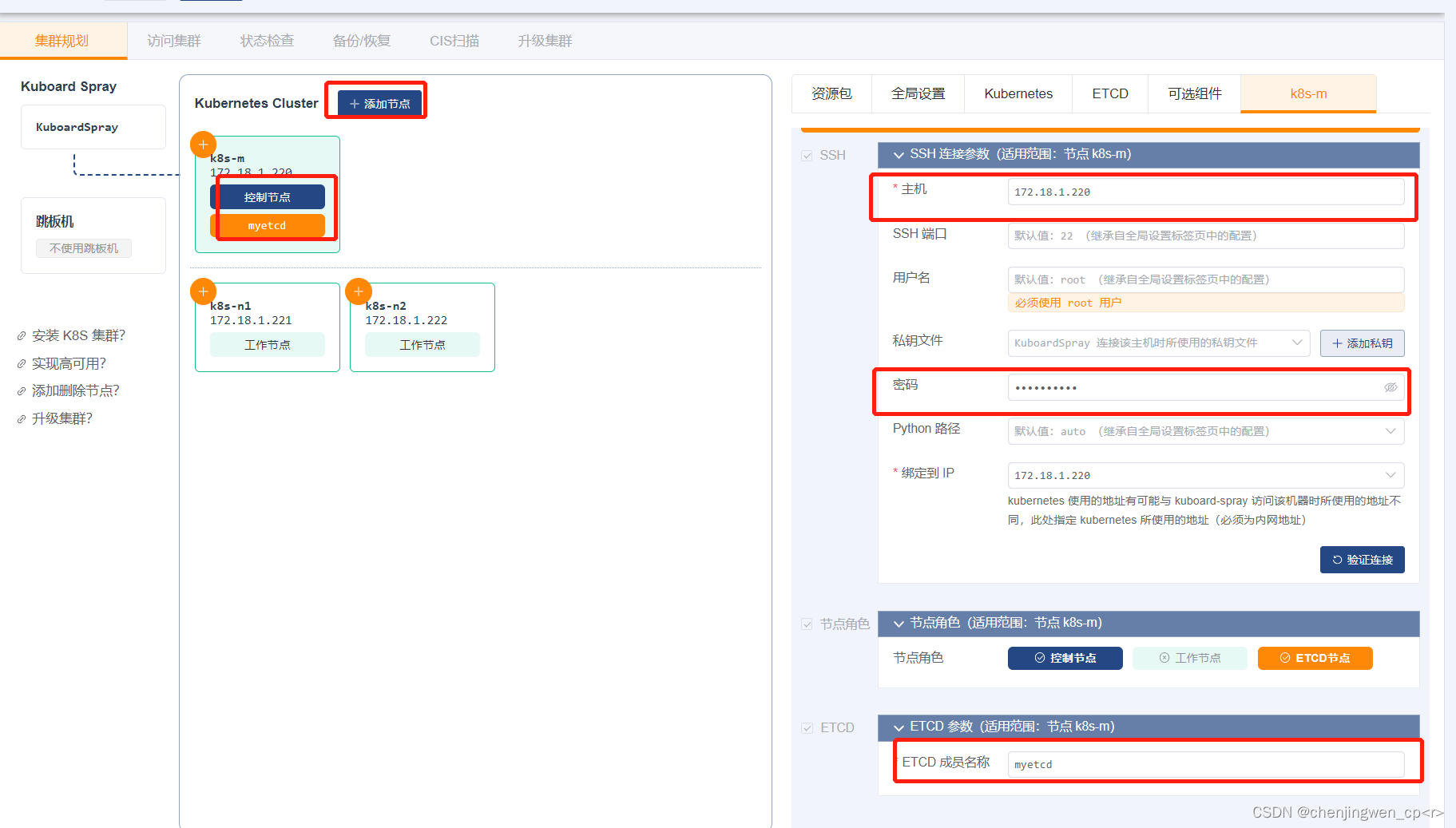Open the 可选组件 settings tab
The image size is (1456, 828).
(1195, 93)
